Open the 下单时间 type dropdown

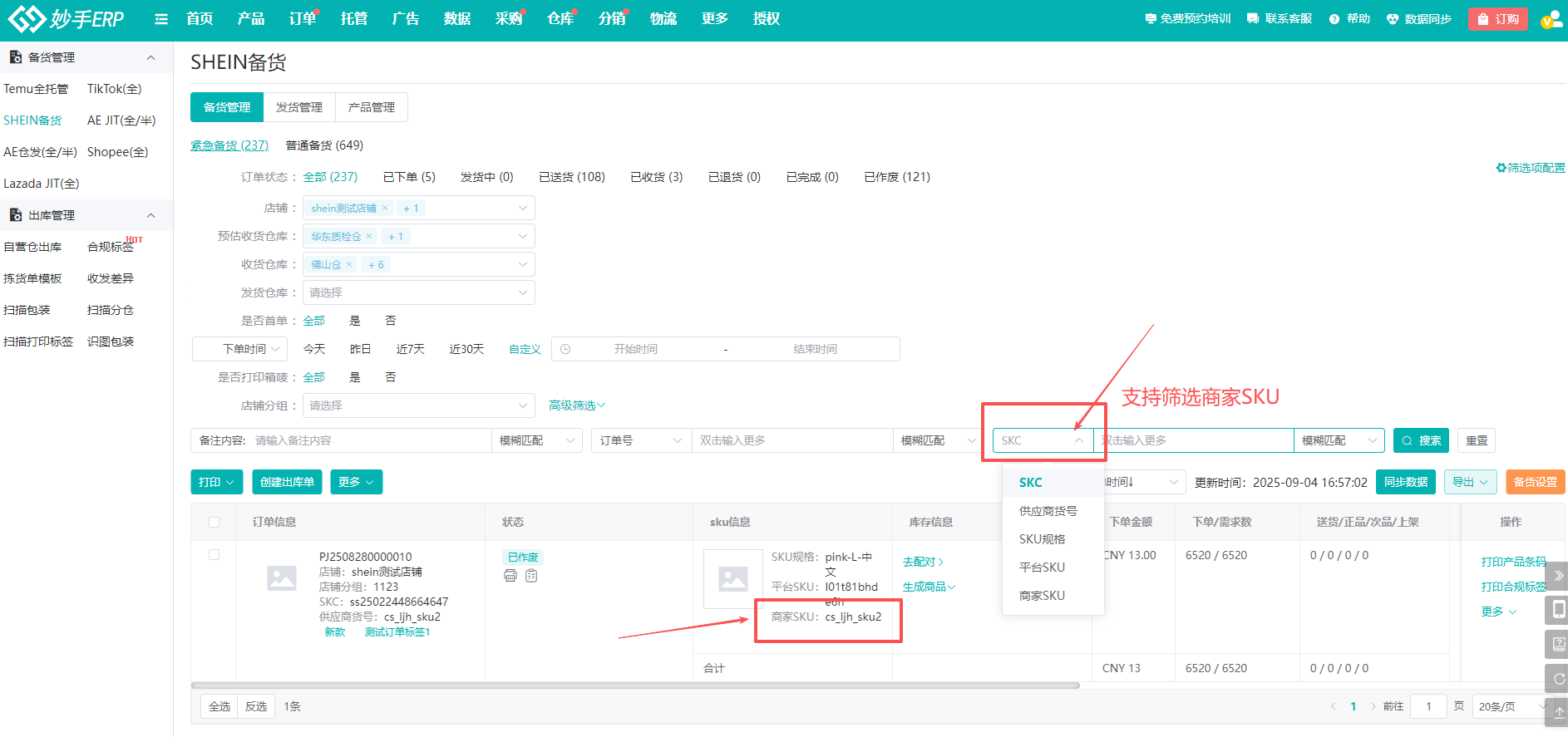point(240,349)
